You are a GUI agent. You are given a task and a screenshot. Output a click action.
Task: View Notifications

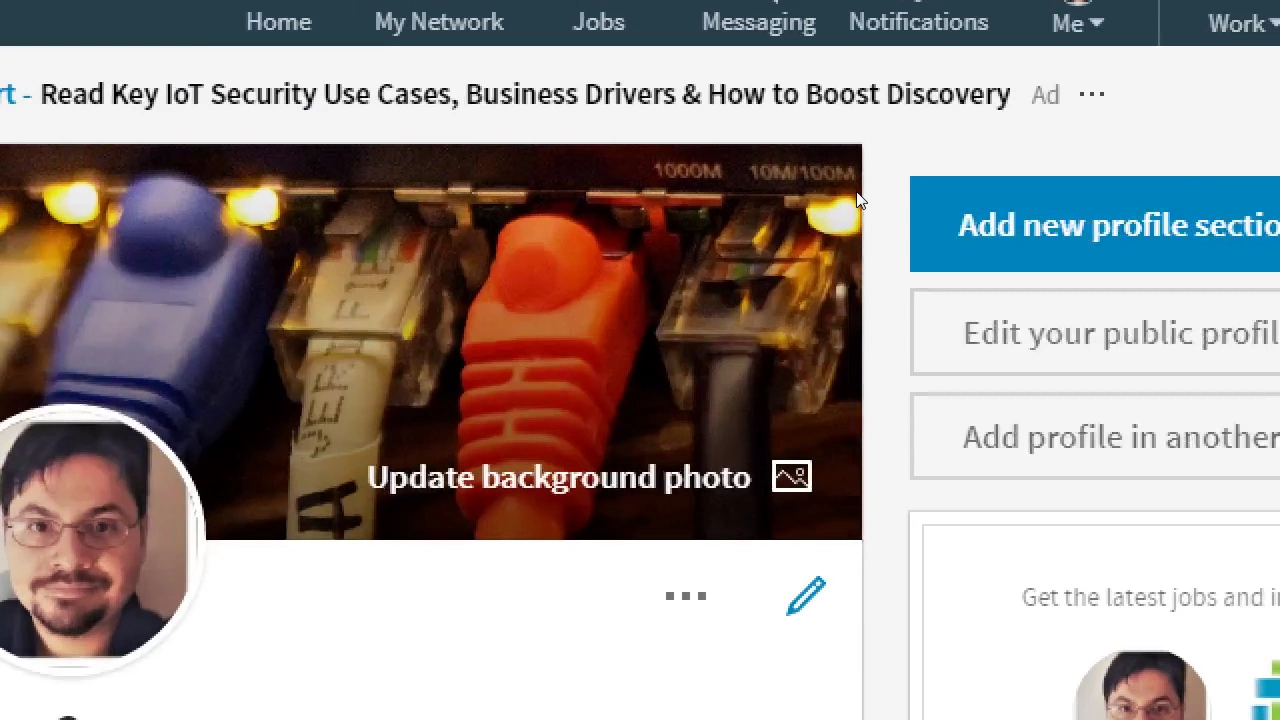pyautogui.click(x=918, y=22)
